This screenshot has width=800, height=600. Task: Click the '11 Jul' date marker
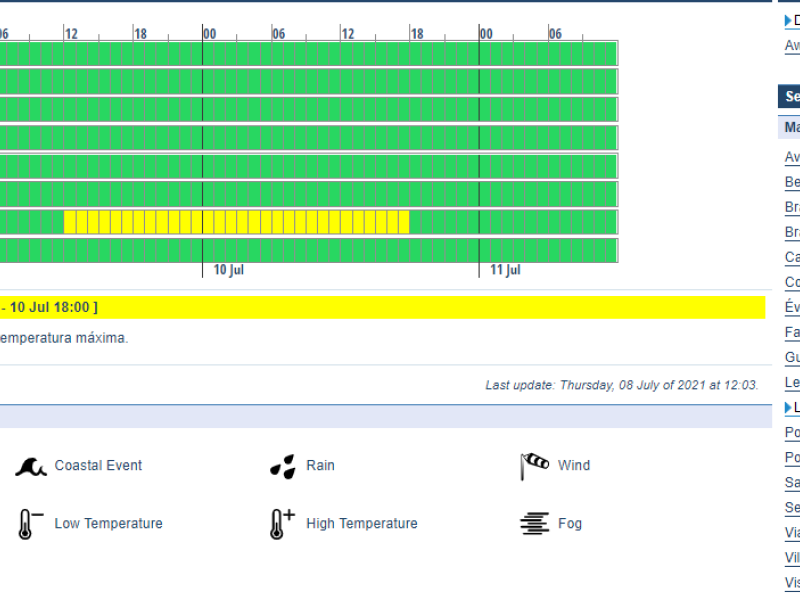tap(505, 270)
